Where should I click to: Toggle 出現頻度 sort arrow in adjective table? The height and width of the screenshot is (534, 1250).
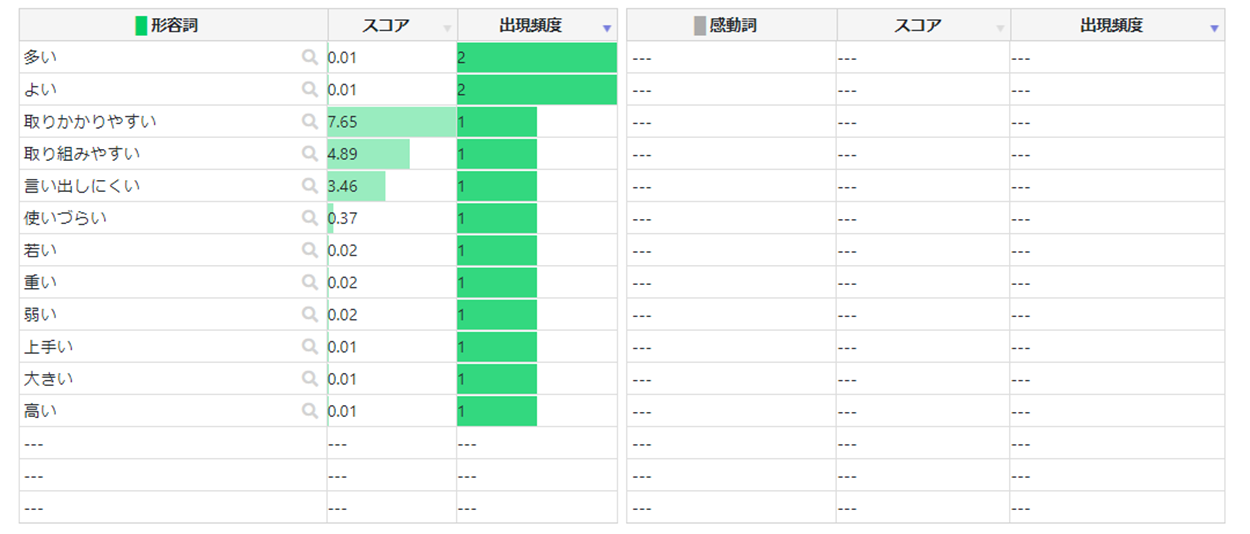pyautogui.click(x=607, y=29)
